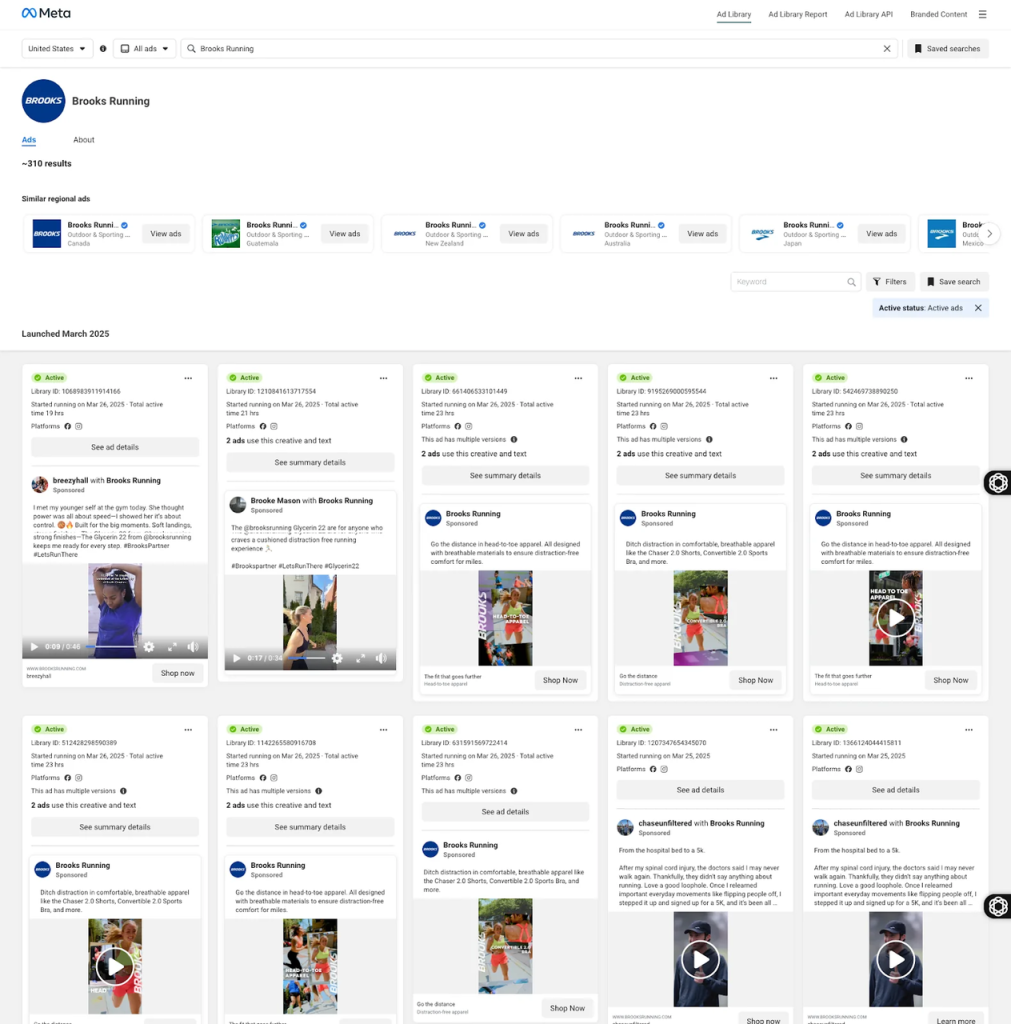Image resolution: width=1011 pixels, height=1024 pixels.
Task: Toggle volume on Brooke Mason video
Action: coord(381,658)
